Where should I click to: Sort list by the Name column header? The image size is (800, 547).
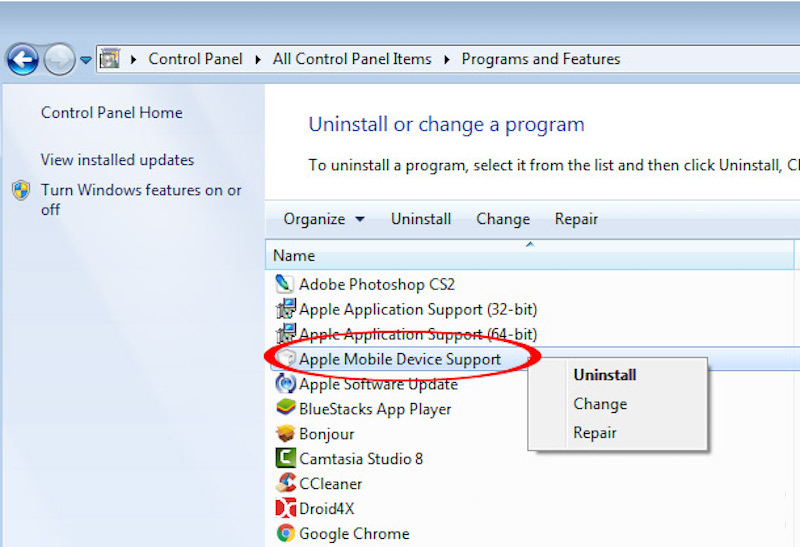tap(294, 256)
